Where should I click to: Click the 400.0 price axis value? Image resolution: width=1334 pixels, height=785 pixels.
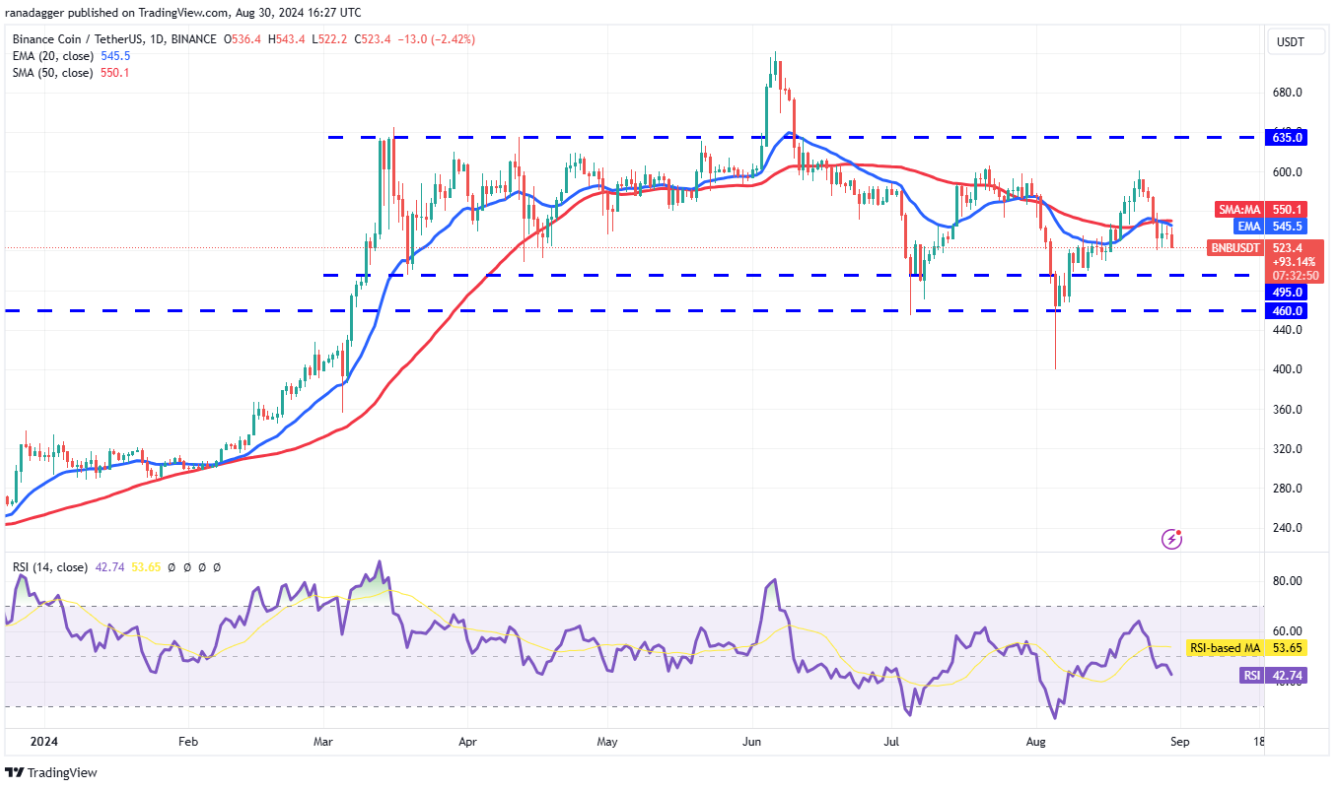pos(1287,369)
